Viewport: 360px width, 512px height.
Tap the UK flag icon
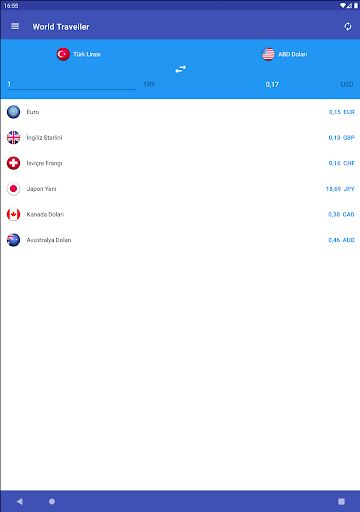pos(13,138)
